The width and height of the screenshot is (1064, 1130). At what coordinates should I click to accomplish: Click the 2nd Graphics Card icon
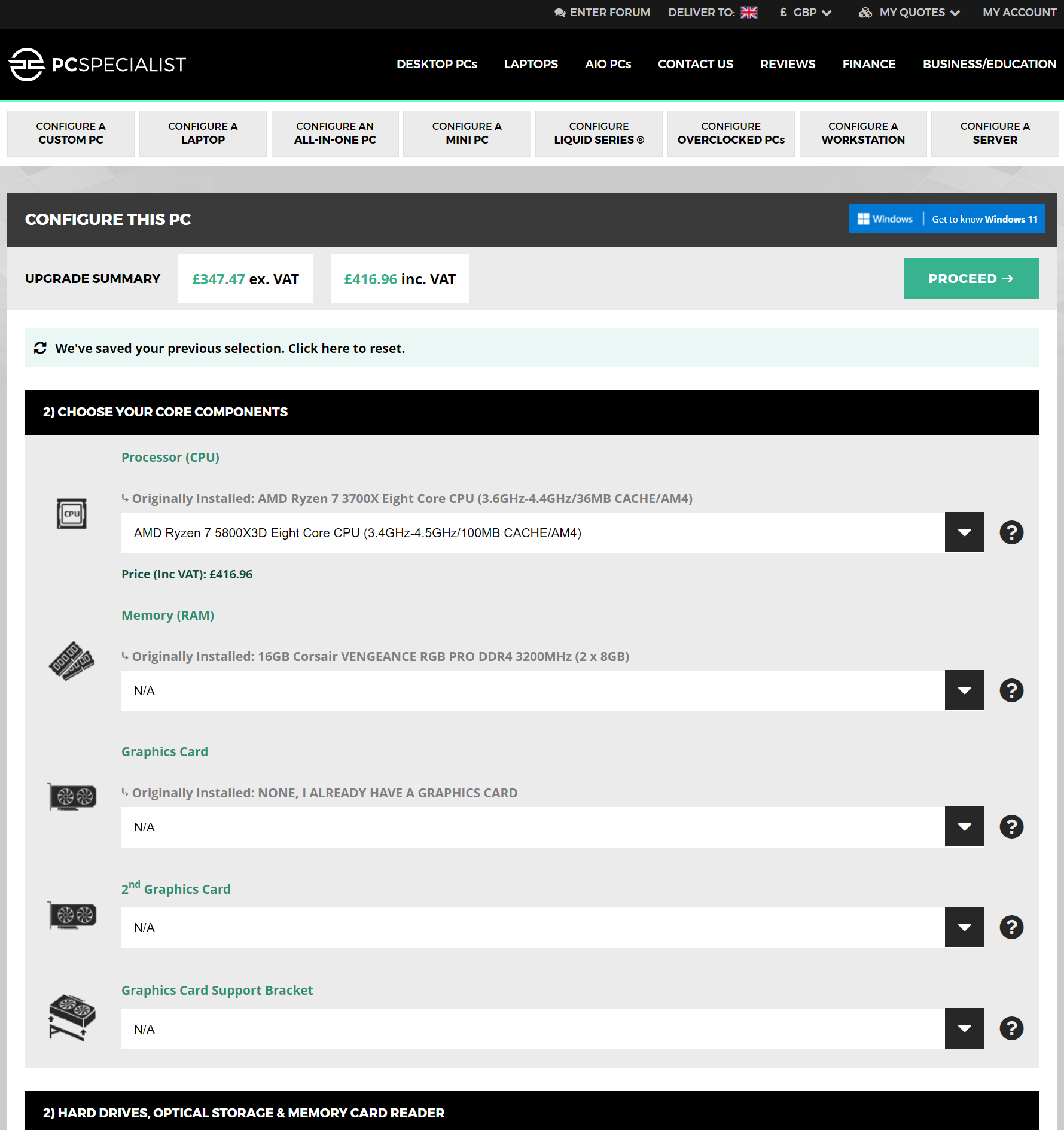click(x=72, y=915)
